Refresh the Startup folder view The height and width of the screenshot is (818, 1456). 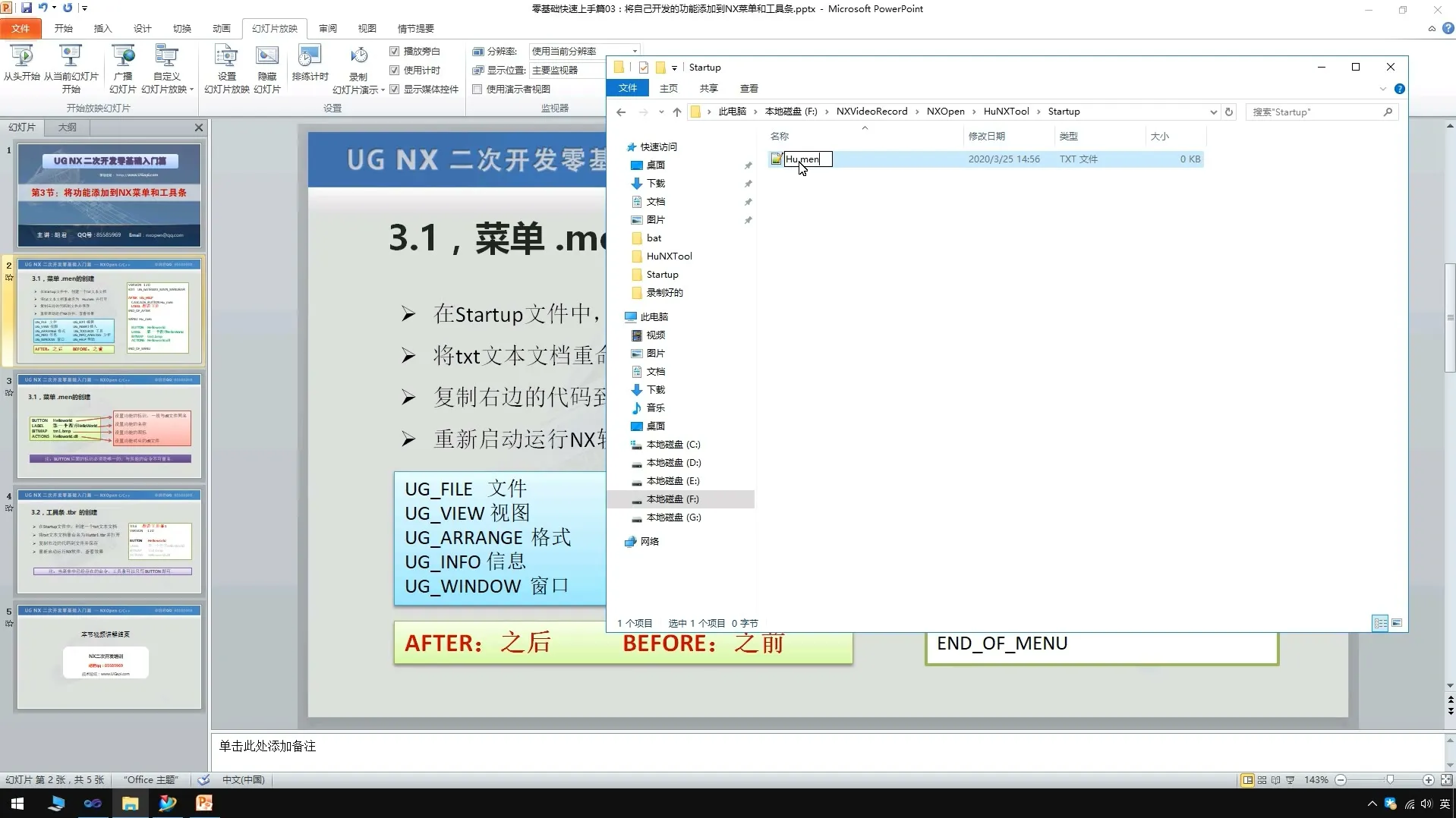(1229, 112)
